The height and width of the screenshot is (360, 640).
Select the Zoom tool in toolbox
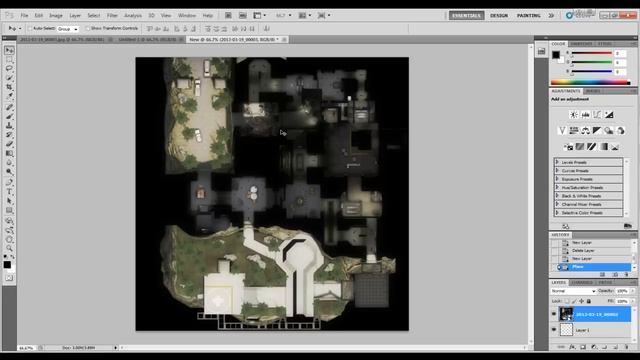pos(9,248)
